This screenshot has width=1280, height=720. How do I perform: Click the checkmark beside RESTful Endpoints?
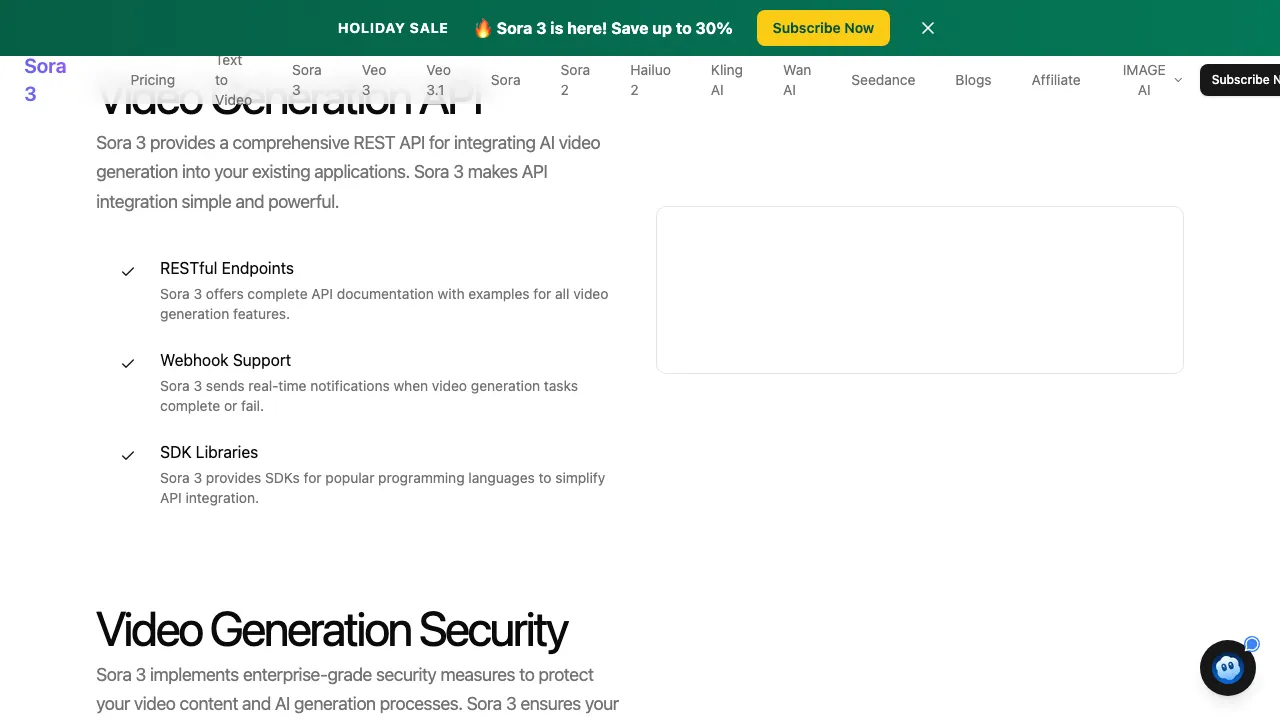point(128,272)
